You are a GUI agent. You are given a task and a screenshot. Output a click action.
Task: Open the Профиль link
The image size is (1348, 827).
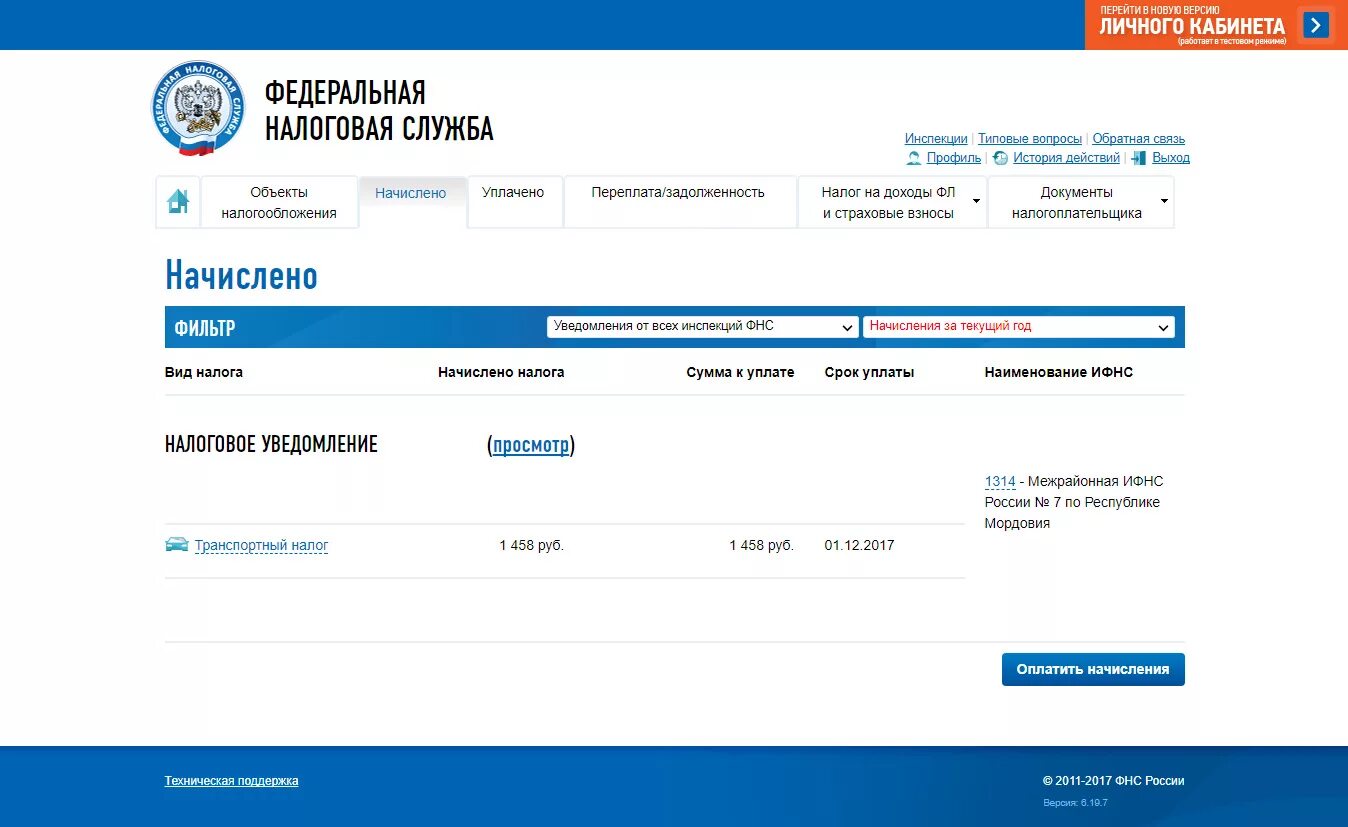click(954, 158)
